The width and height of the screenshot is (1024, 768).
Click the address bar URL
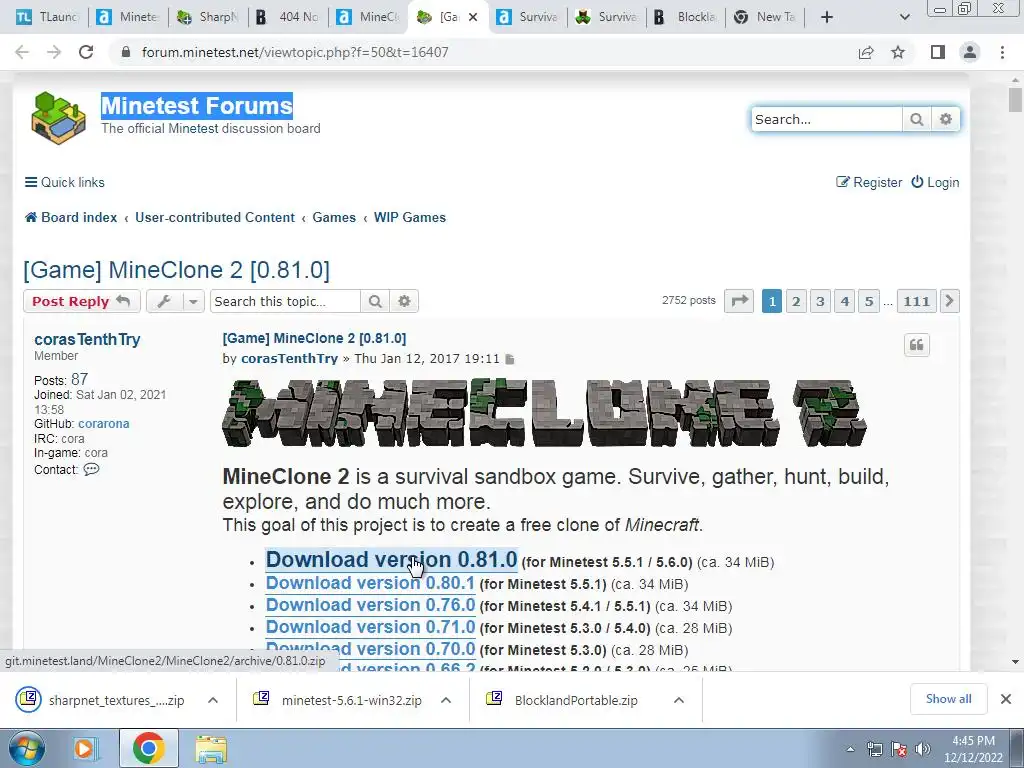295,52
